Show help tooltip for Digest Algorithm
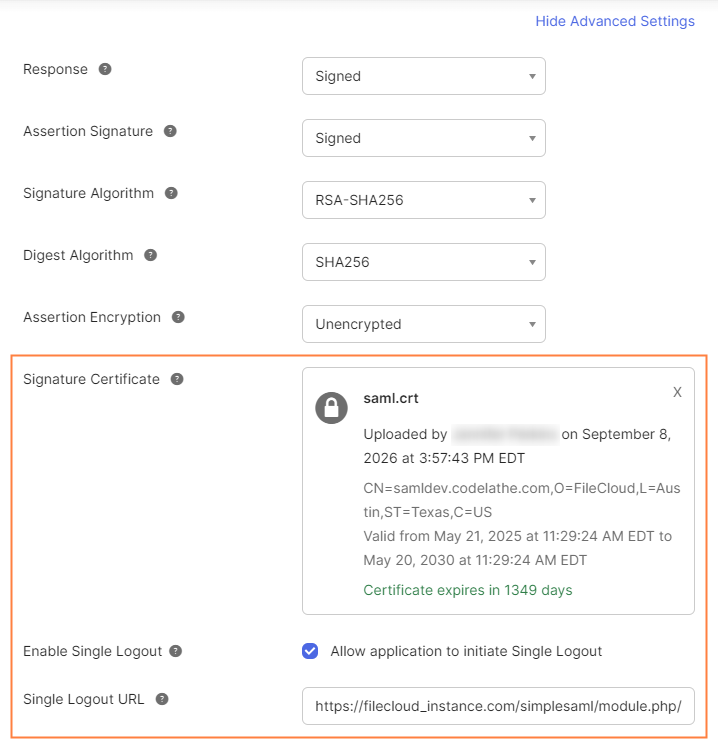This screenshot has height=749, width=718. pos(150,255)
